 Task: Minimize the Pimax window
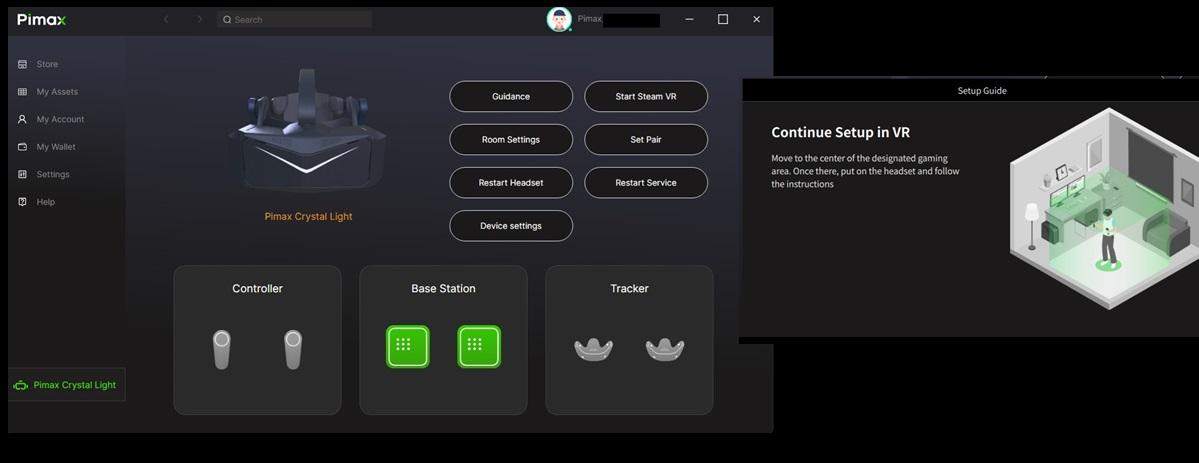coord(690,19)
